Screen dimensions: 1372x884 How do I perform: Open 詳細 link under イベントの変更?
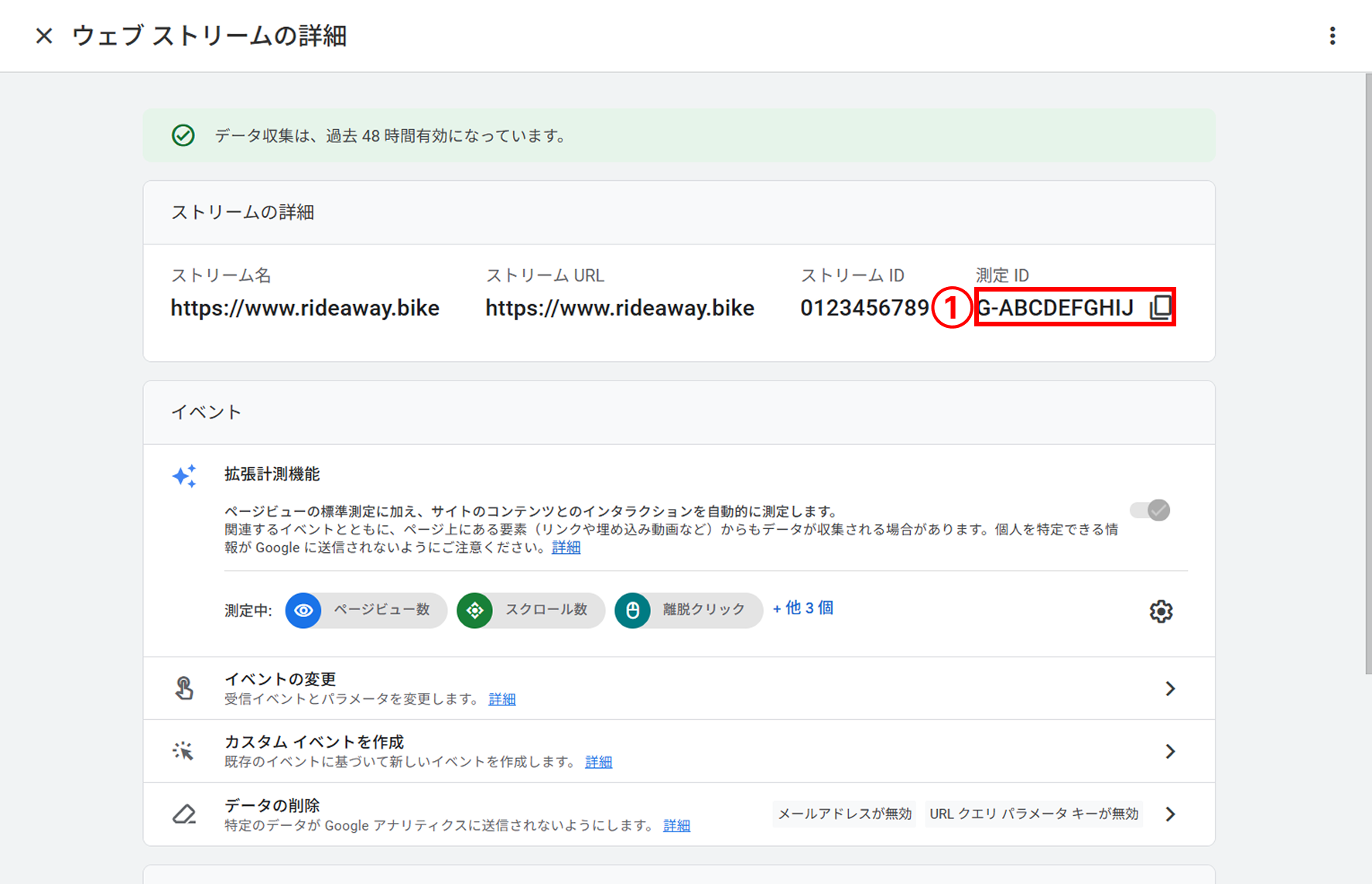coord(502,699)
